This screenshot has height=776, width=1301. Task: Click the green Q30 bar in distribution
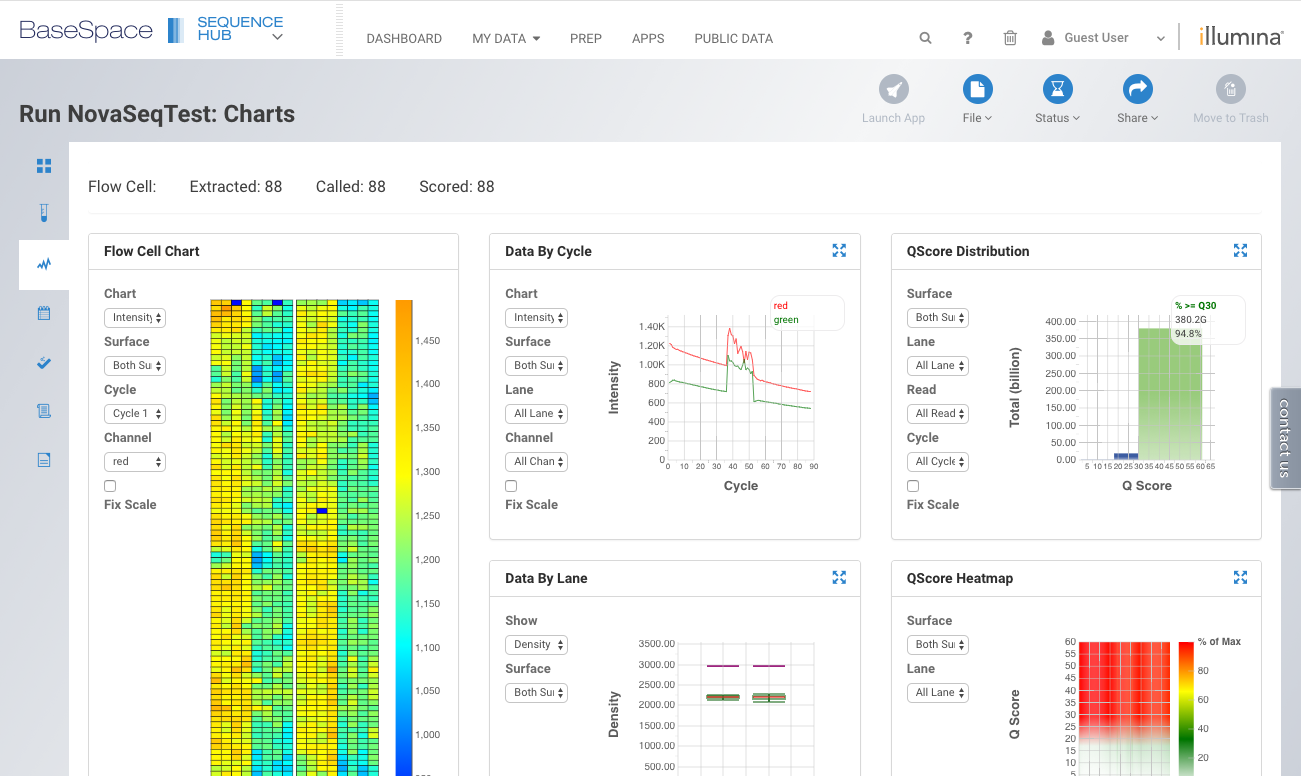coord(1169,394)
